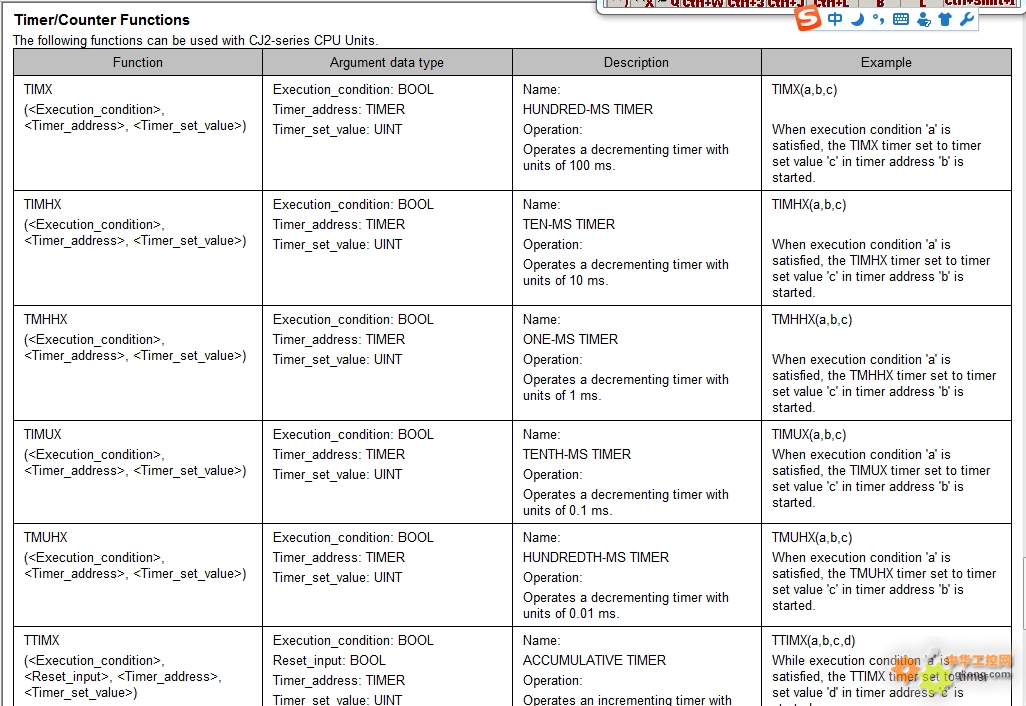Click '<Reset_input>, <Timer_address>,' in TTIMX function cell
This screenshot has height=706, width=1026.
123,677
